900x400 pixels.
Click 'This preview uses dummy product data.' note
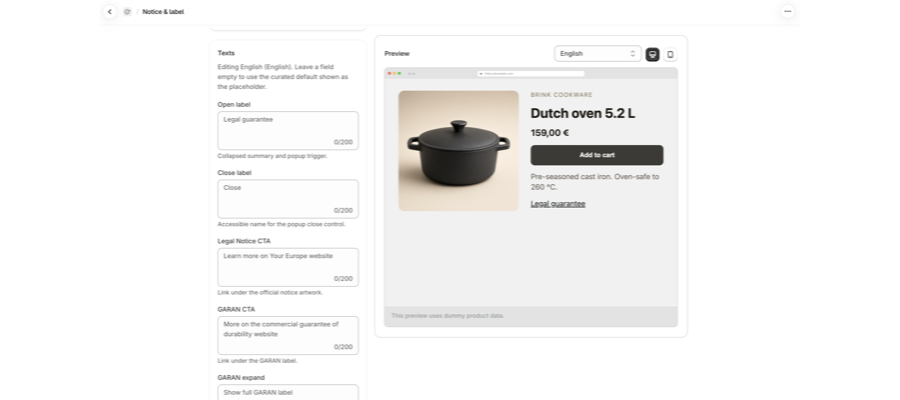448,316
